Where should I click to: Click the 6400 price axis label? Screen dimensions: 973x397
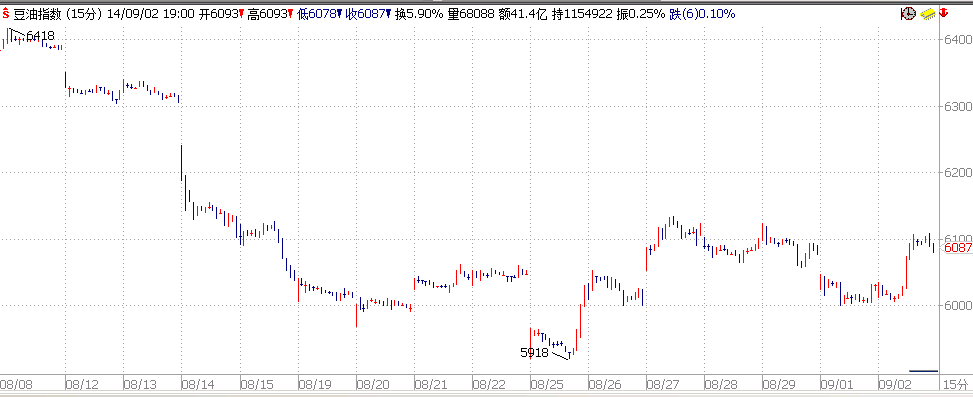pyautogui.click(x=958, y=40)
